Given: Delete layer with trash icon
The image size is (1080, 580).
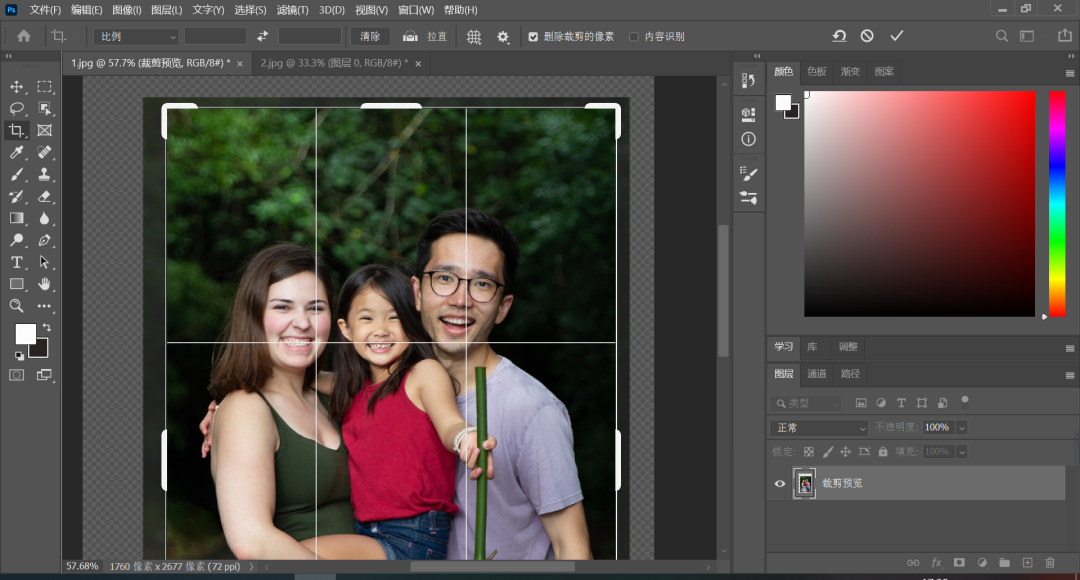Looking at the screenshot, I should point(1050,563).
